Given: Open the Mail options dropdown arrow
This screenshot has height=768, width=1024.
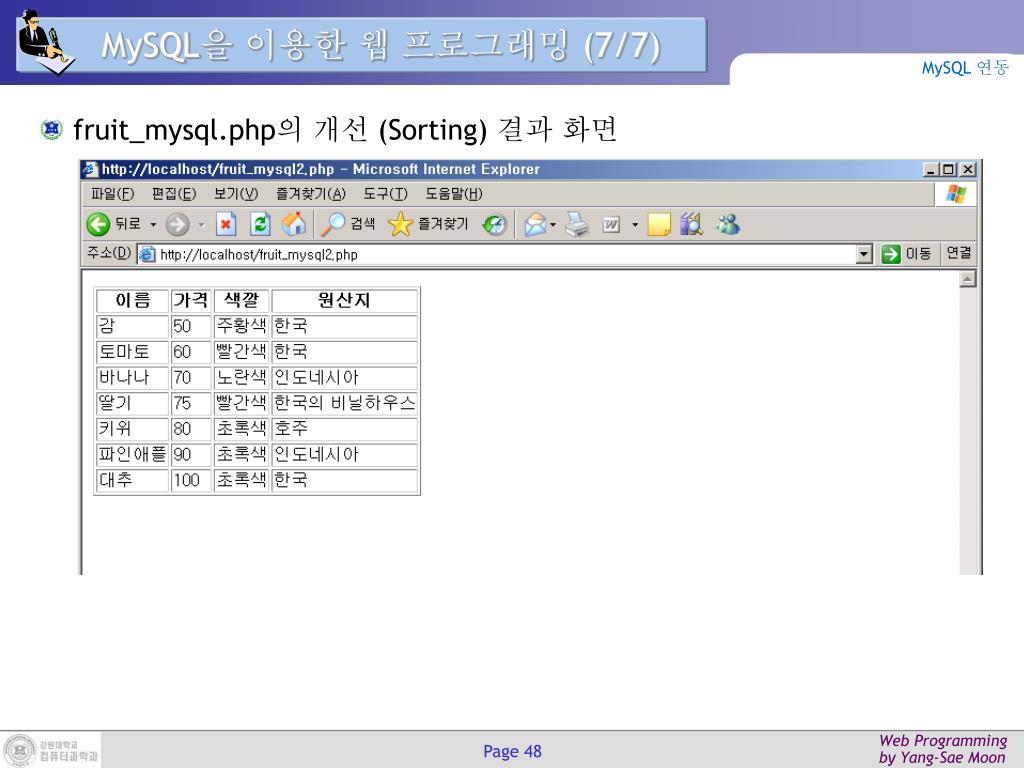Looking at the screenshot, I should pyautogui.click(x=553, y=225).
